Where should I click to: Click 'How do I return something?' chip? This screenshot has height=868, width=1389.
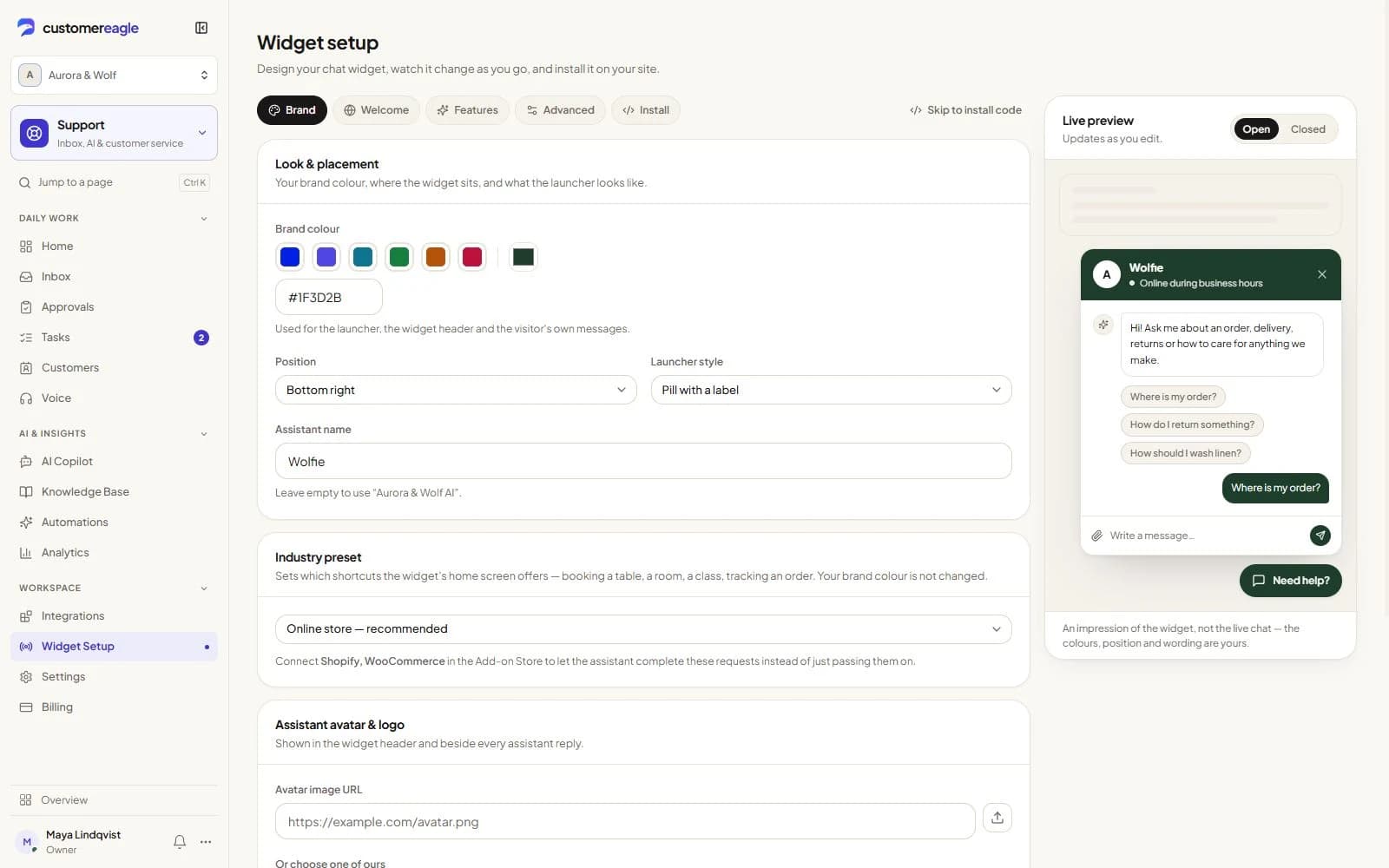click(x=1192, y=424)
